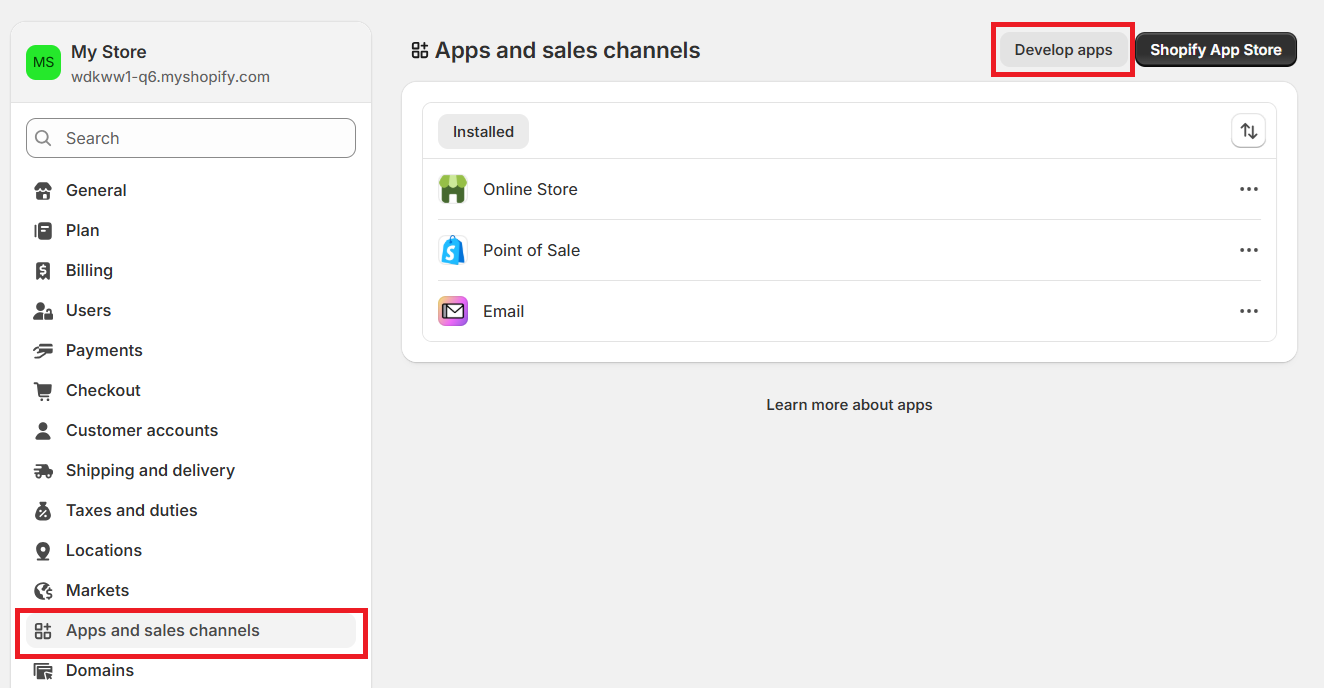Viewport: 1324px width, 688px height.
Task: Follow the Learn more about apps link
Action: click(849, 405)
